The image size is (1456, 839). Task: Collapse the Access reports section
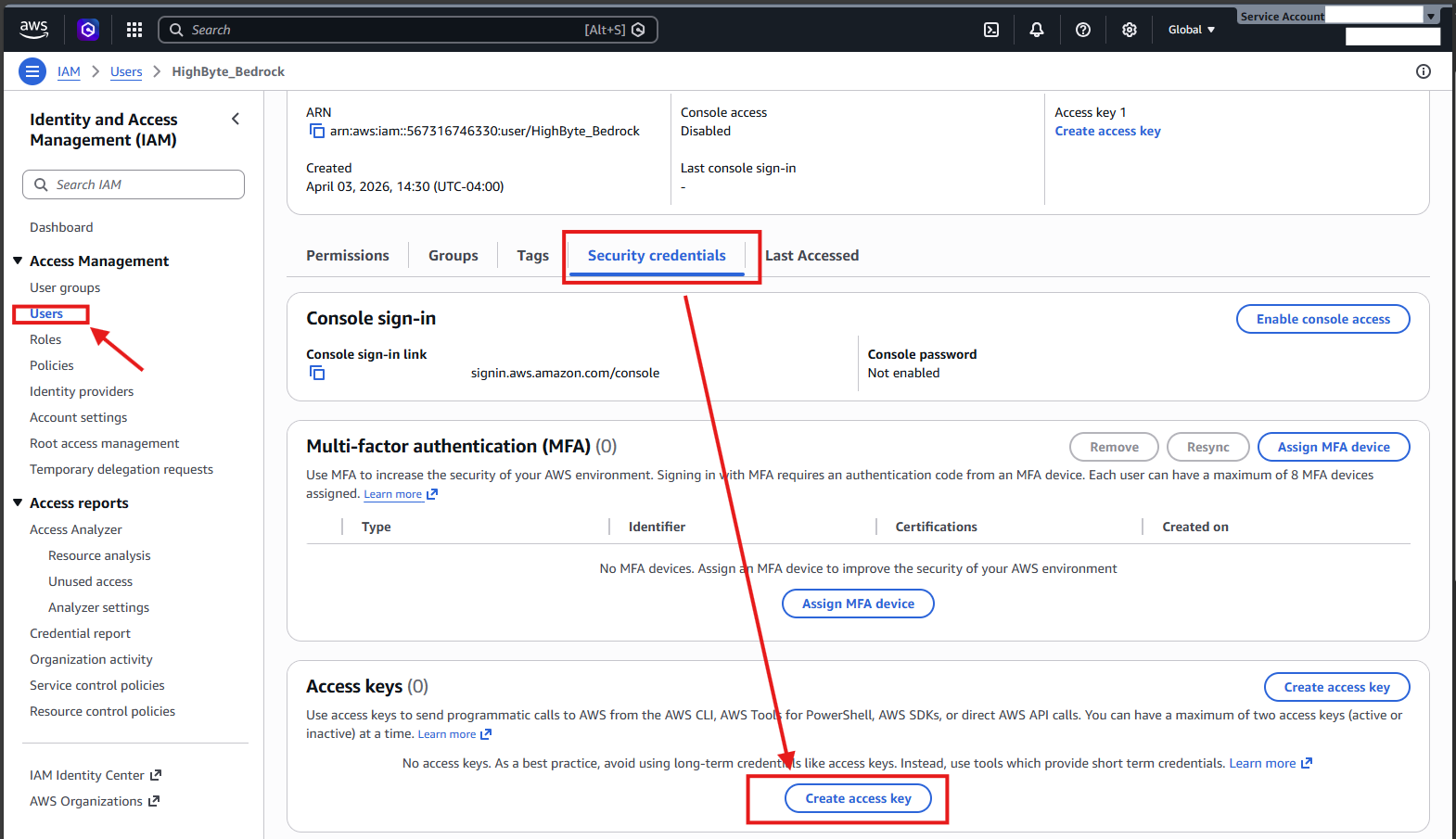pyautogui.click(x=18, y=503)
